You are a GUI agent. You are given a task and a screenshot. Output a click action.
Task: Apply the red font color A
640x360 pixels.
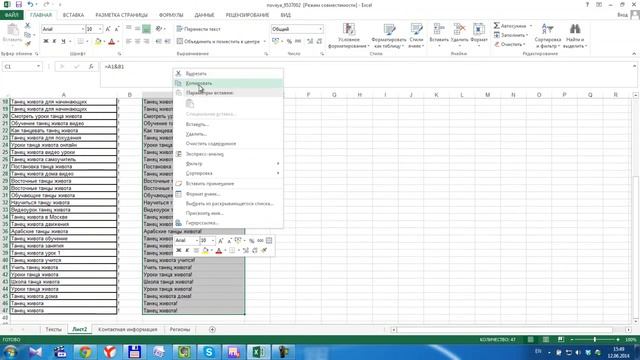pyautogui.click(x=111, y=41)
